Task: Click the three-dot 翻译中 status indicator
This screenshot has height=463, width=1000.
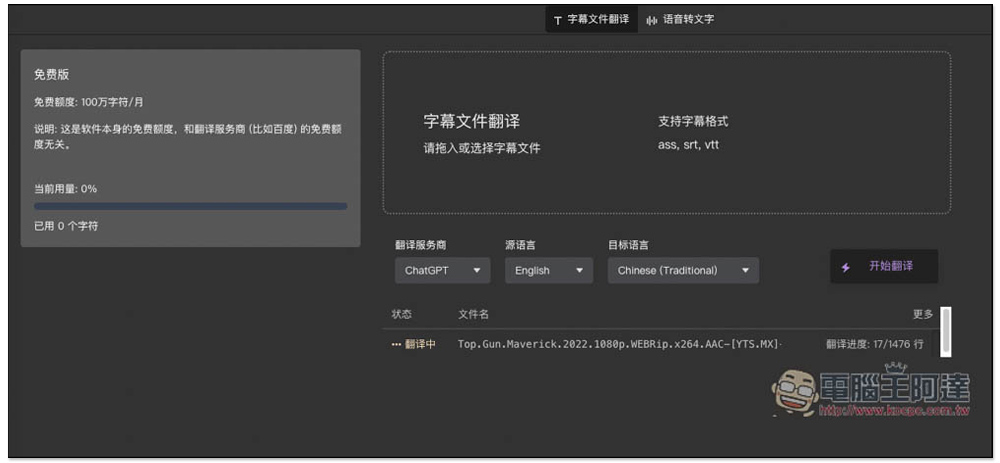Action: point(396,344)
